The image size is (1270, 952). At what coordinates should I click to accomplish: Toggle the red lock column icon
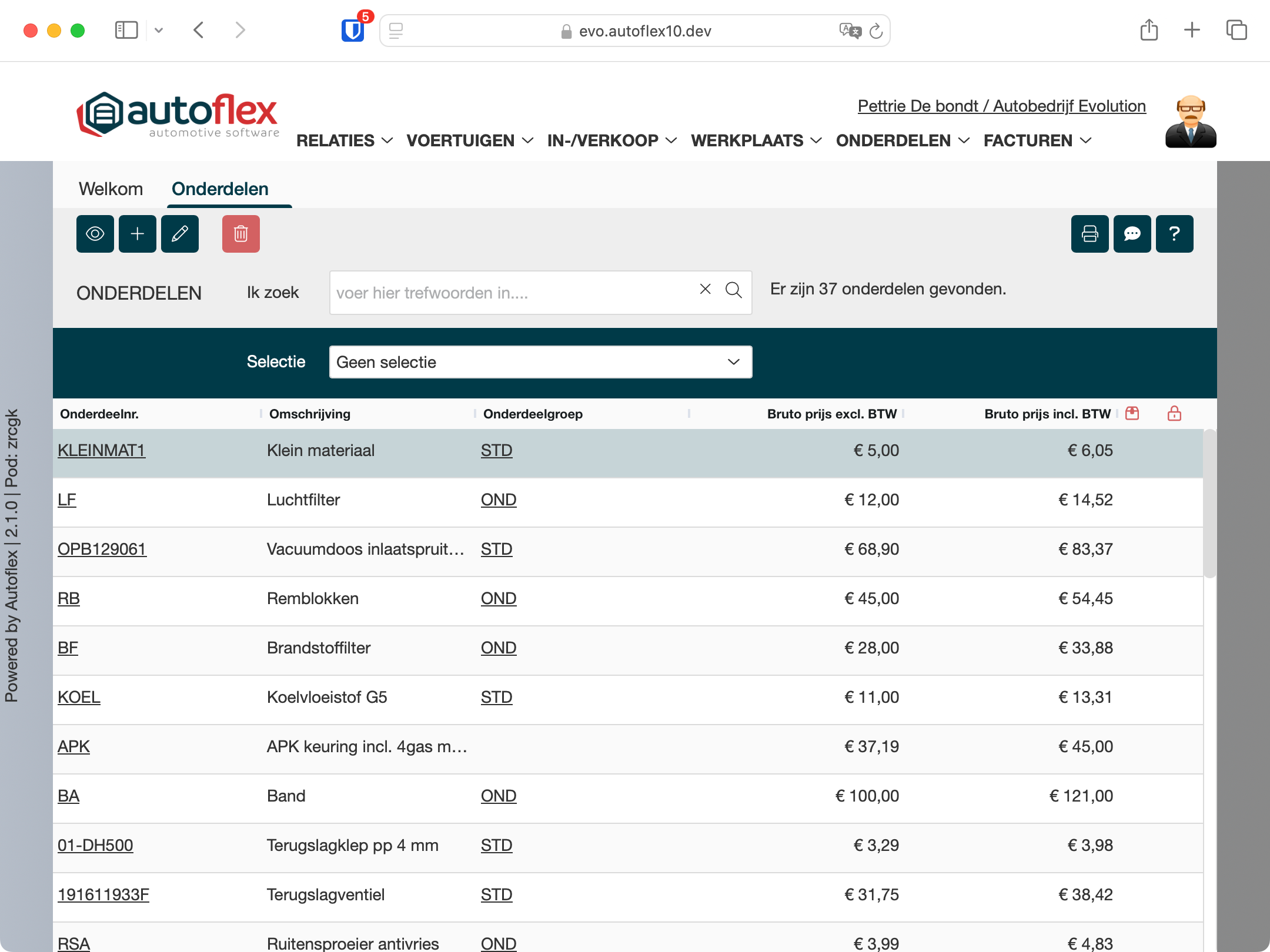(x=1174, y=414)
